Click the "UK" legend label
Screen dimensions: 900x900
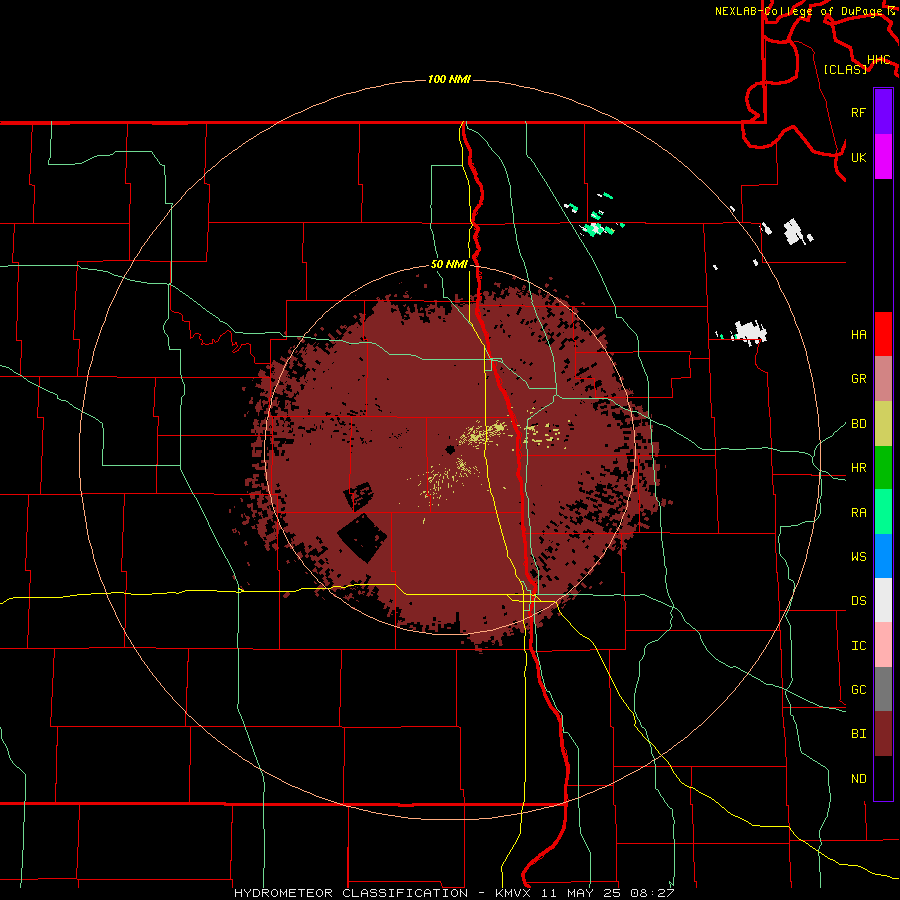(x=858, y=158)
